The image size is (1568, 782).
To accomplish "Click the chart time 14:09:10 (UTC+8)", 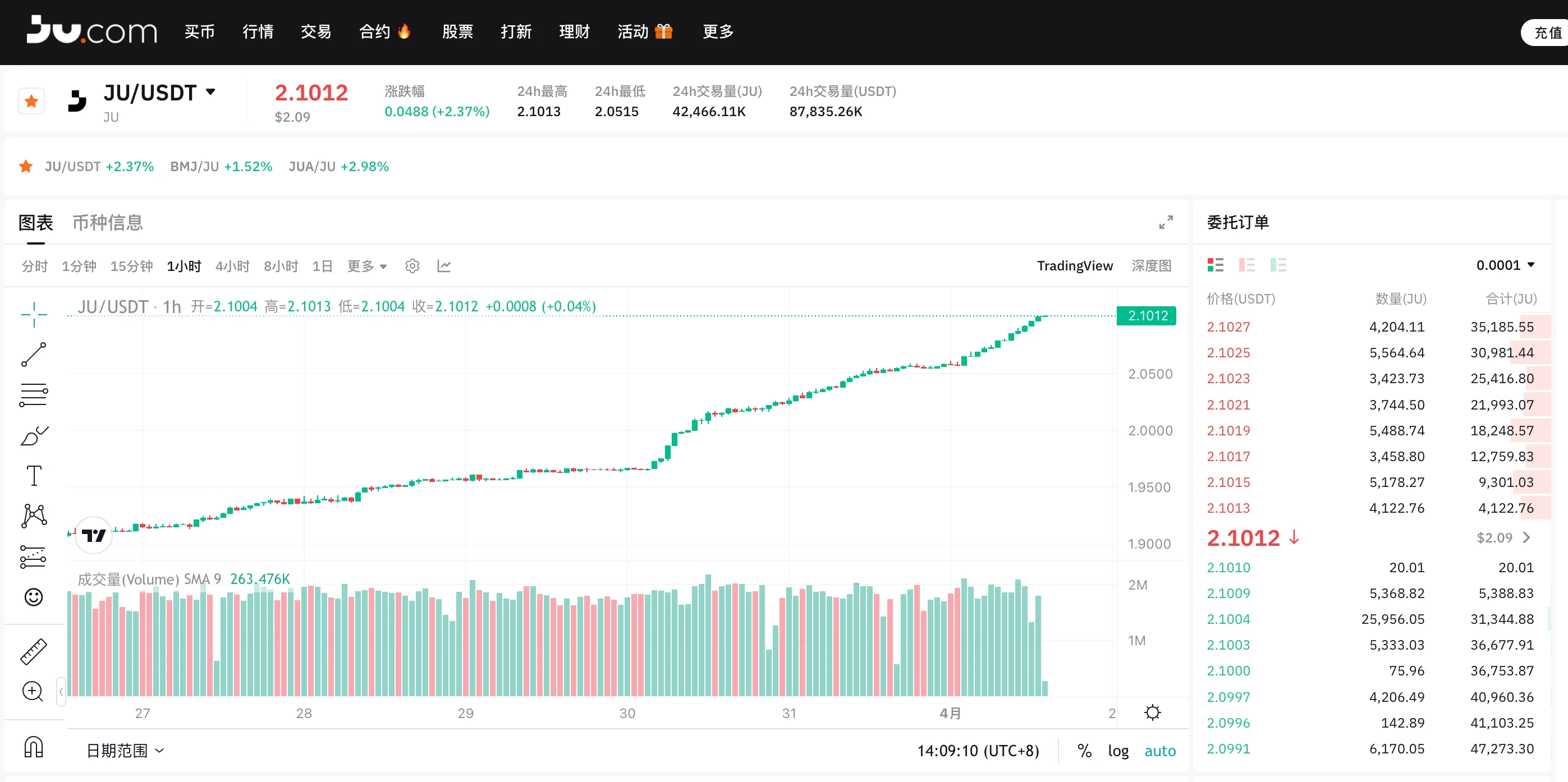I will [x=978, y=751].
